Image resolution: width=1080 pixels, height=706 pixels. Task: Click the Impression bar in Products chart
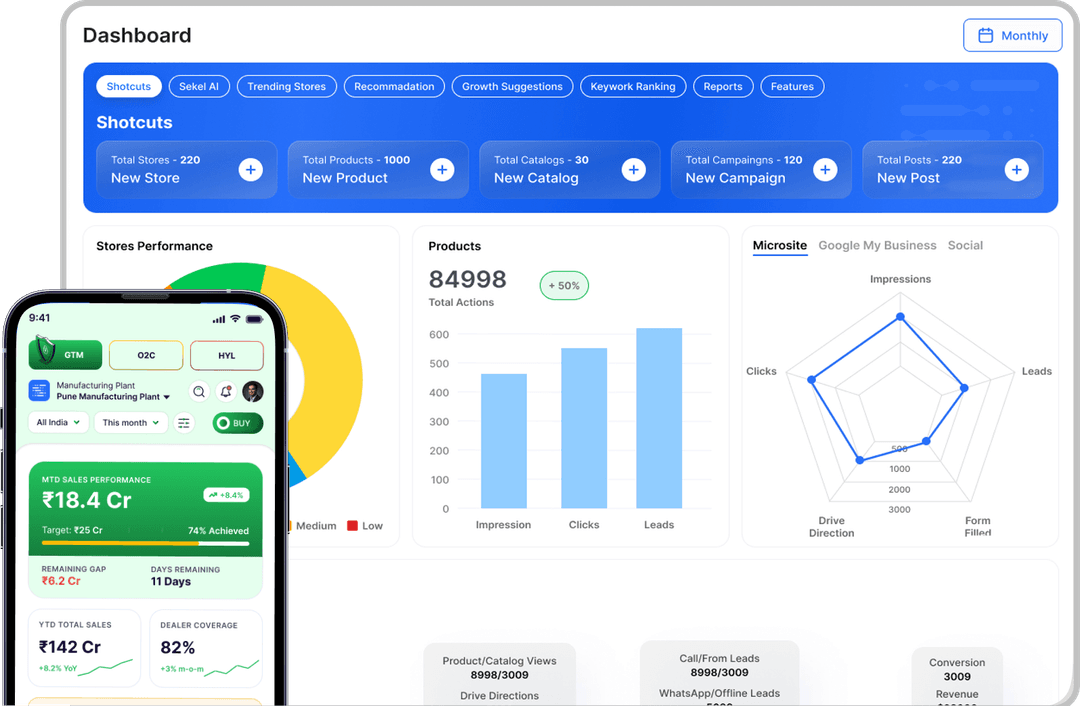(503, 441)
